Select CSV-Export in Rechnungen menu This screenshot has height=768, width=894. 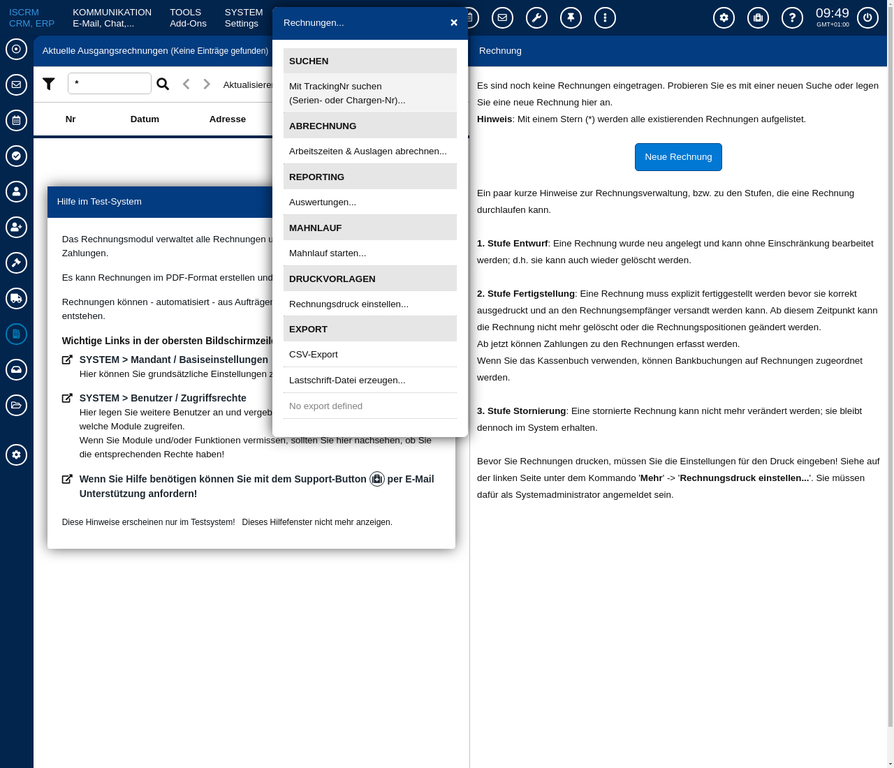[x=314, y=354]
